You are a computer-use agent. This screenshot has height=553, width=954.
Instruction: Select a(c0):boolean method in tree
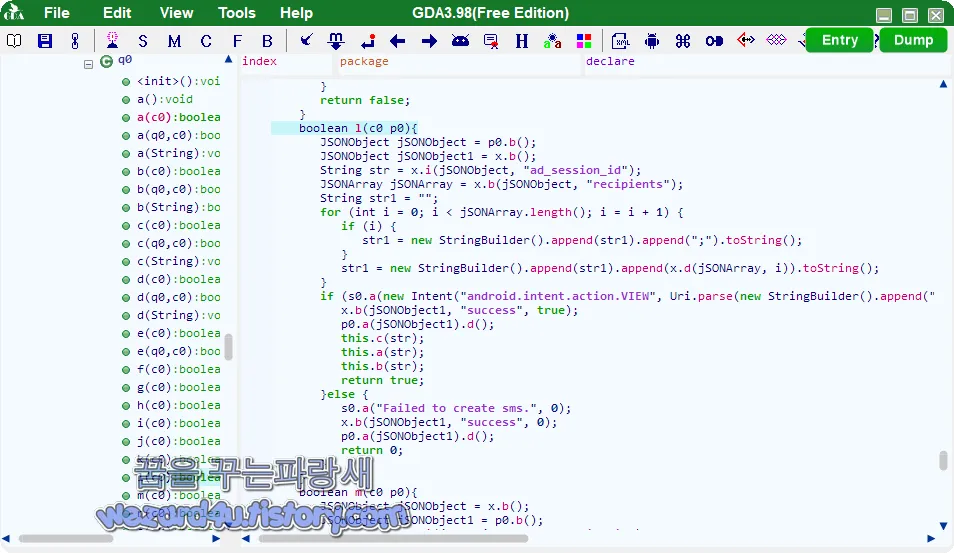(178, 117)
